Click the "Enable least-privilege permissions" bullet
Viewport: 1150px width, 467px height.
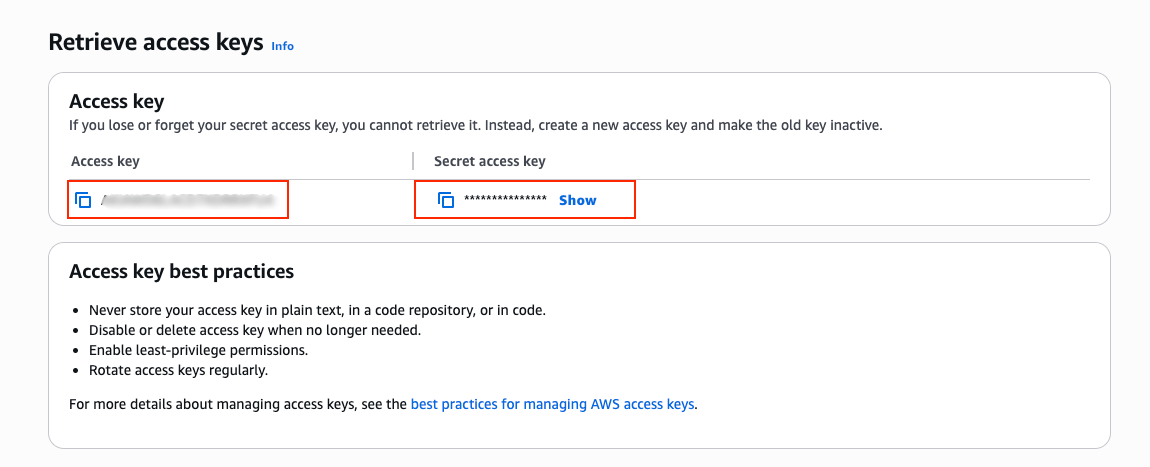[x=198, y=350]
